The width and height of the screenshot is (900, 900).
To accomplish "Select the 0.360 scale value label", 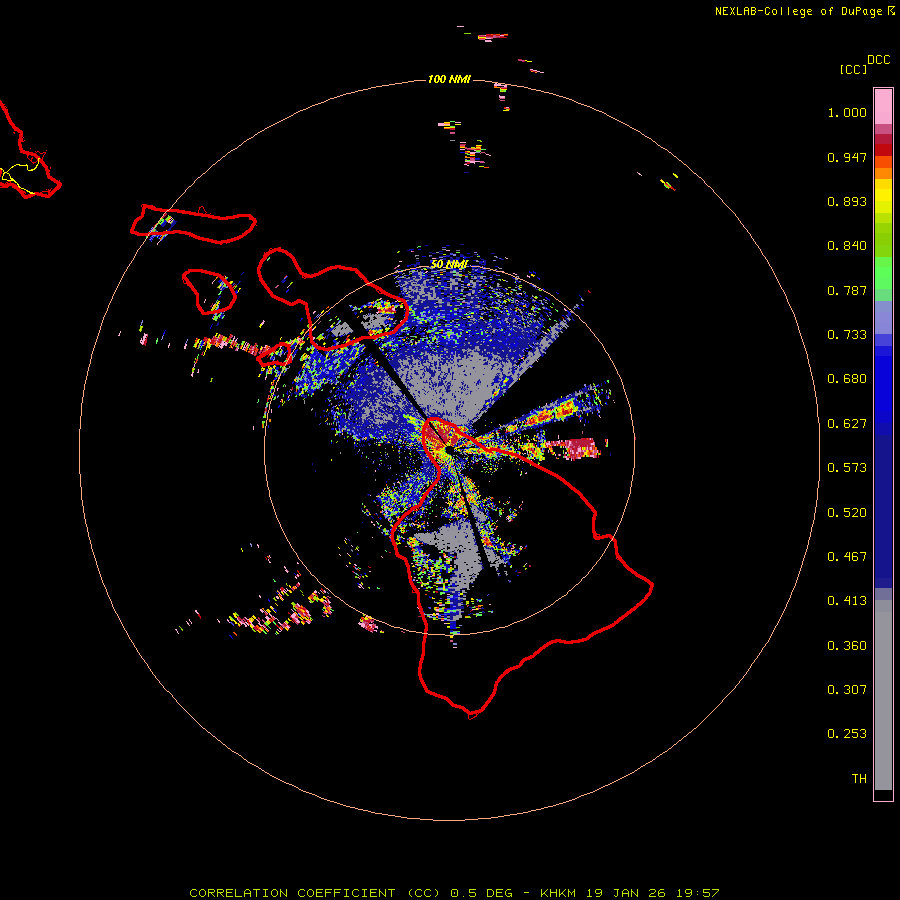I will 847,646.
